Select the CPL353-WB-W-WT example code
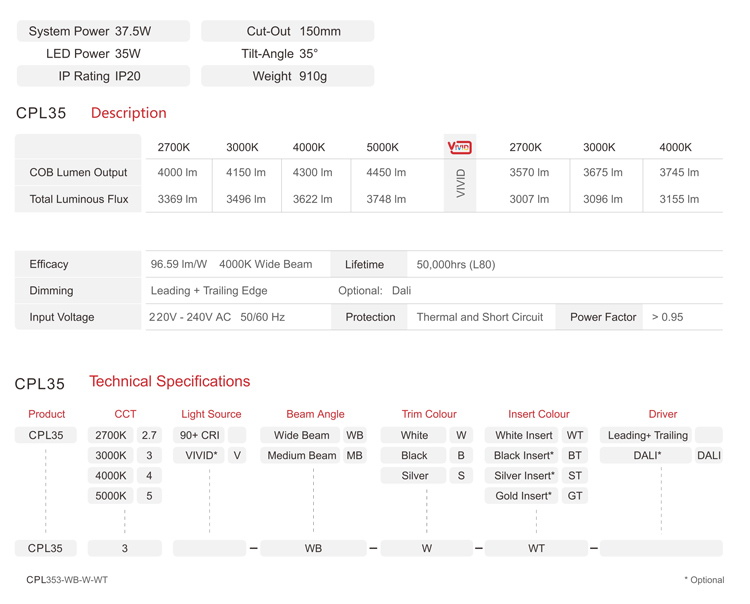This screenshot has width=750, height=604. tap(67, 580)
